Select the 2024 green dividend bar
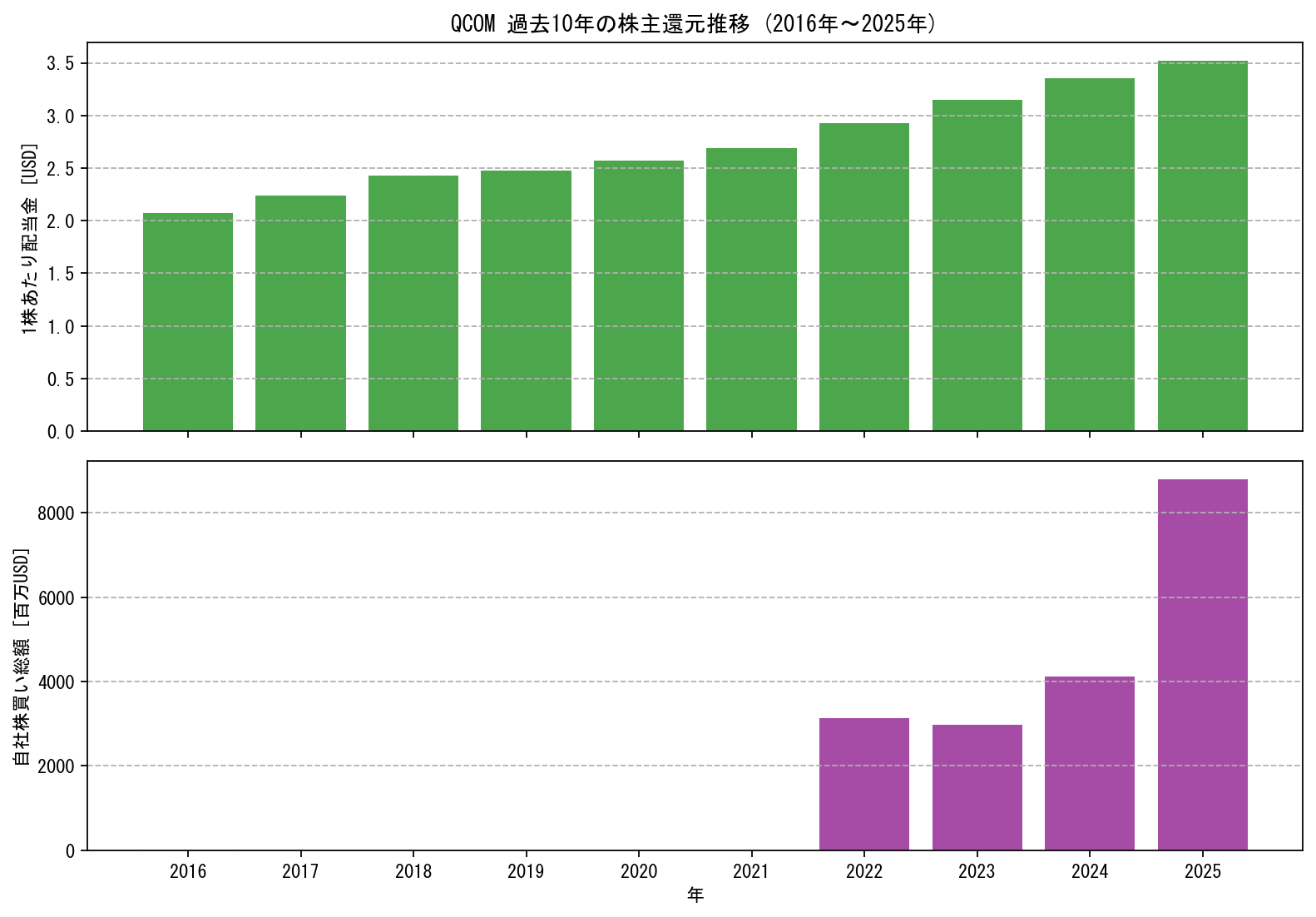The width and height of the screenshot is (1316, 917). [1090, 255]
